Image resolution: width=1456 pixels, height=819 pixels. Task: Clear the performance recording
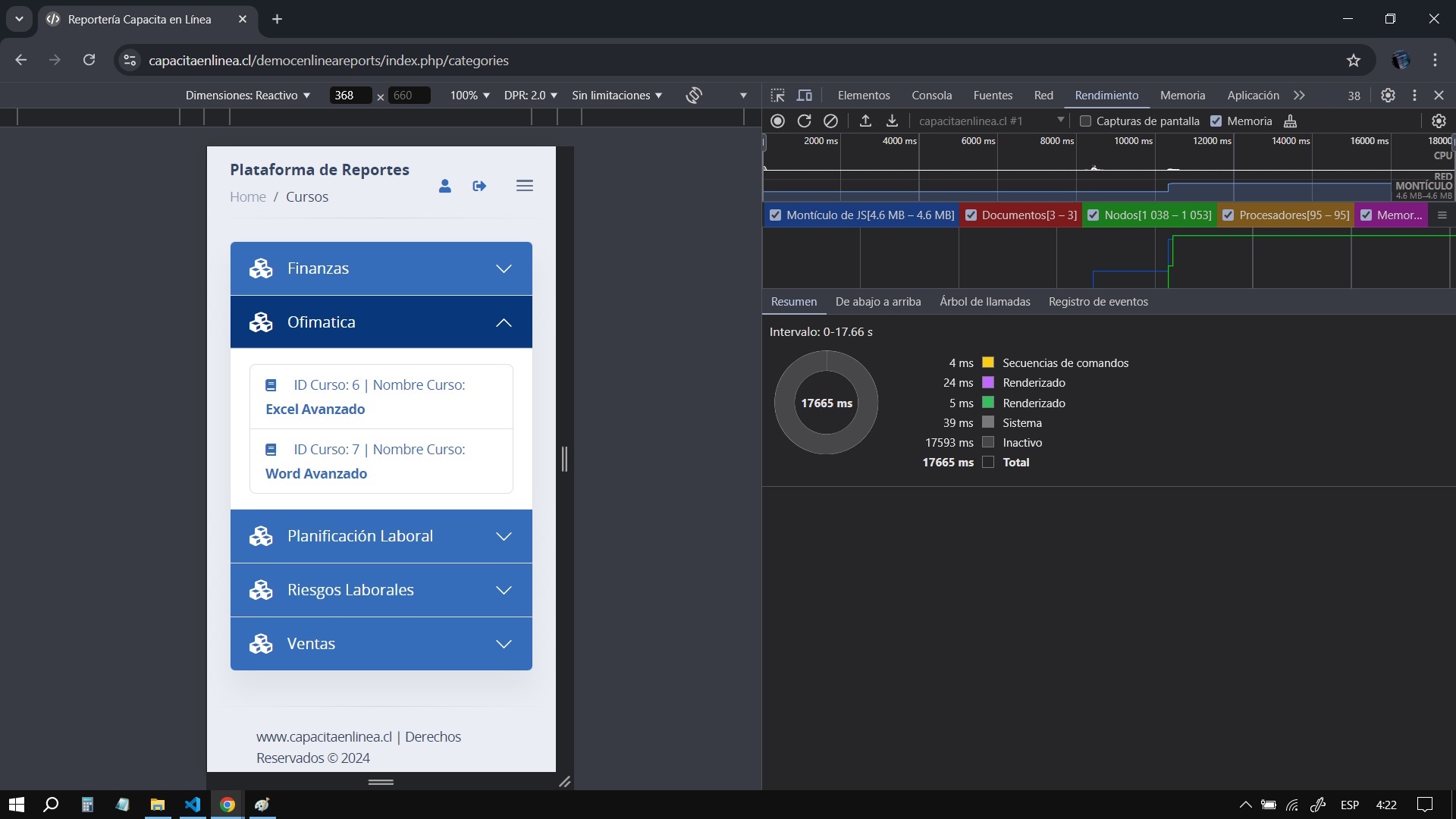point(831,121)
